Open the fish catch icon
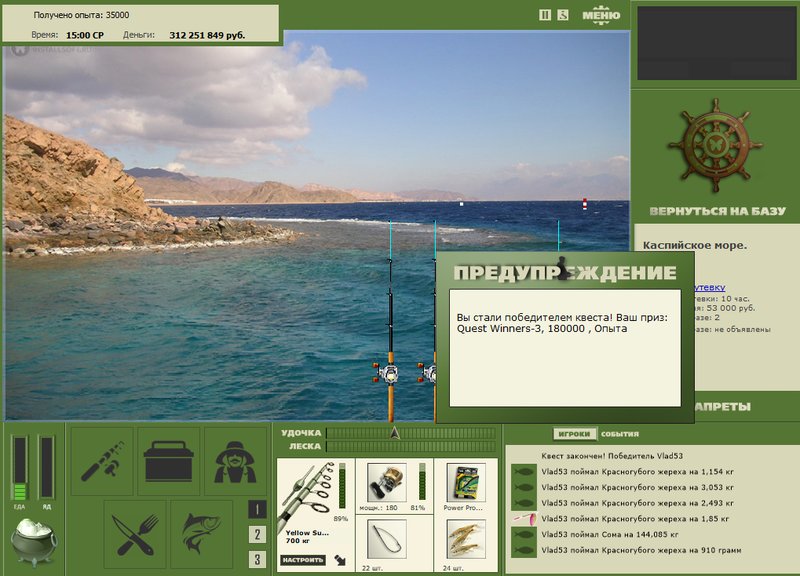This screenshot has height=576, width=800. tap(202, 534)
